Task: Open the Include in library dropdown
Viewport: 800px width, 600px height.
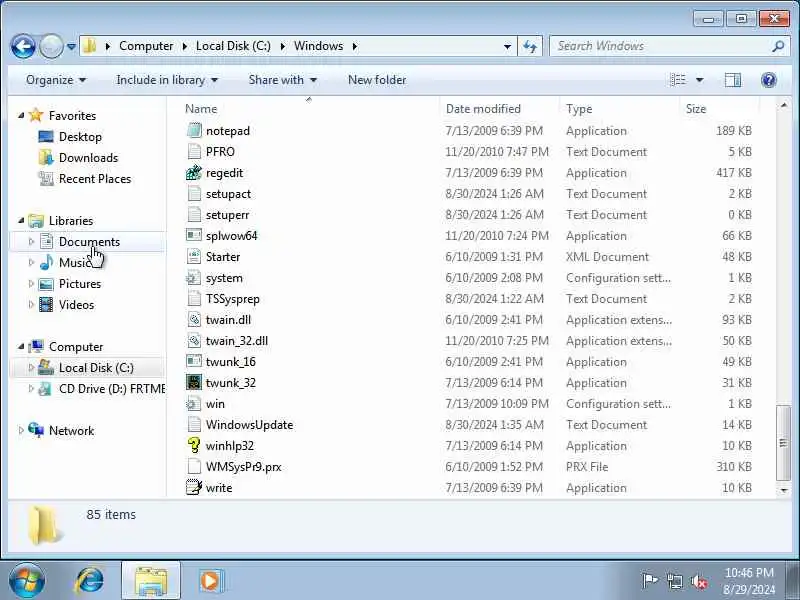Action: pos(167,80)
